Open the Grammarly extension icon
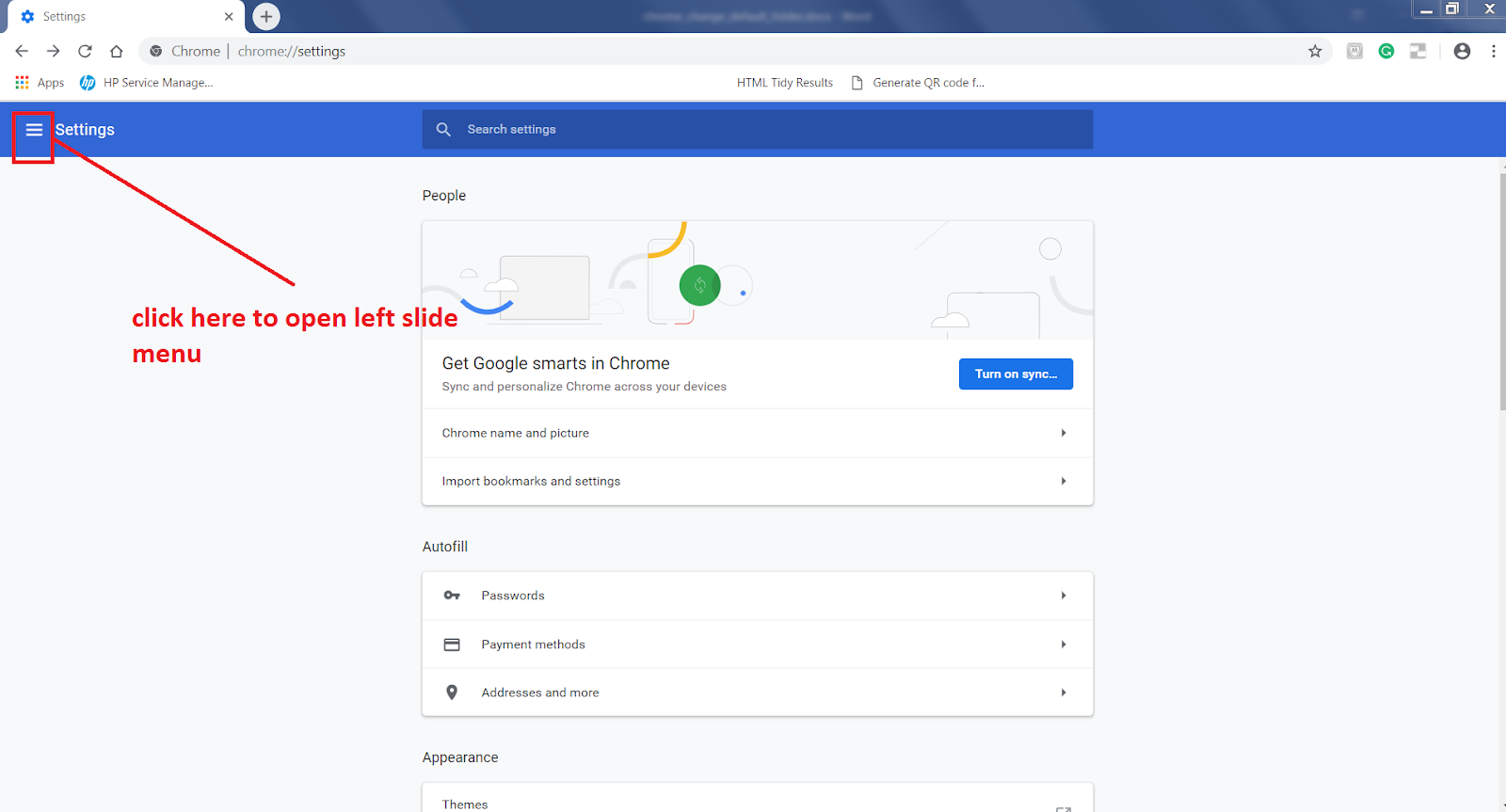This screenshot has height=812, width=1506. pos(1386,51)
